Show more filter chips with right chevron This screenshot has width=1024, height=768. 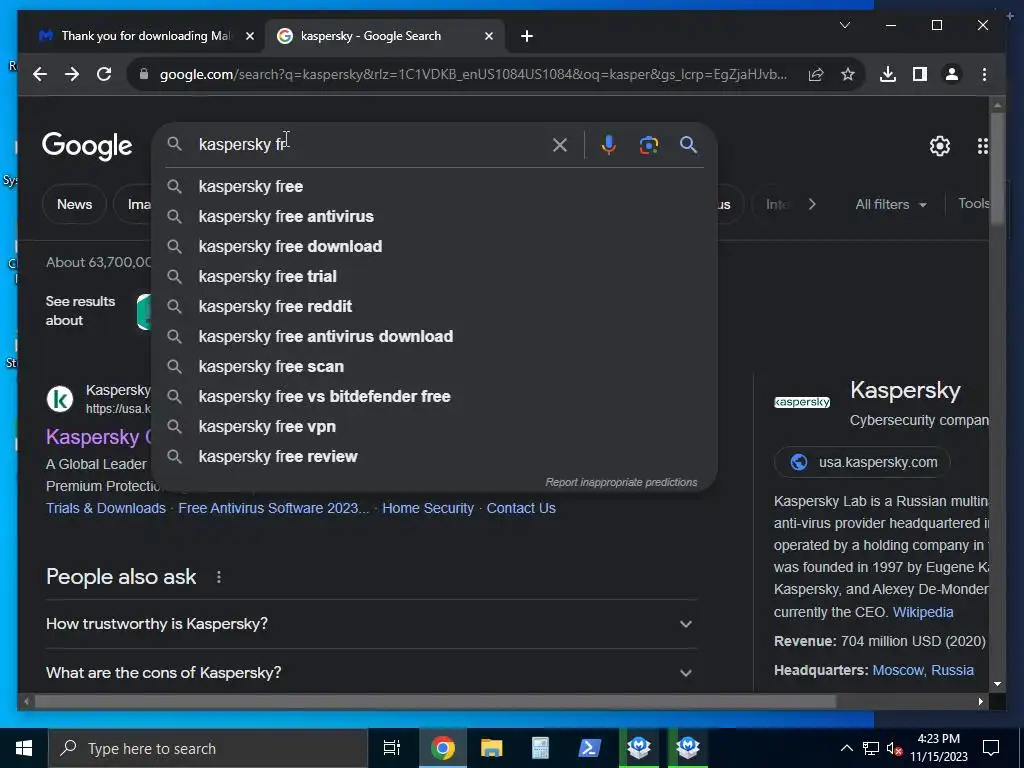(812, 204)
